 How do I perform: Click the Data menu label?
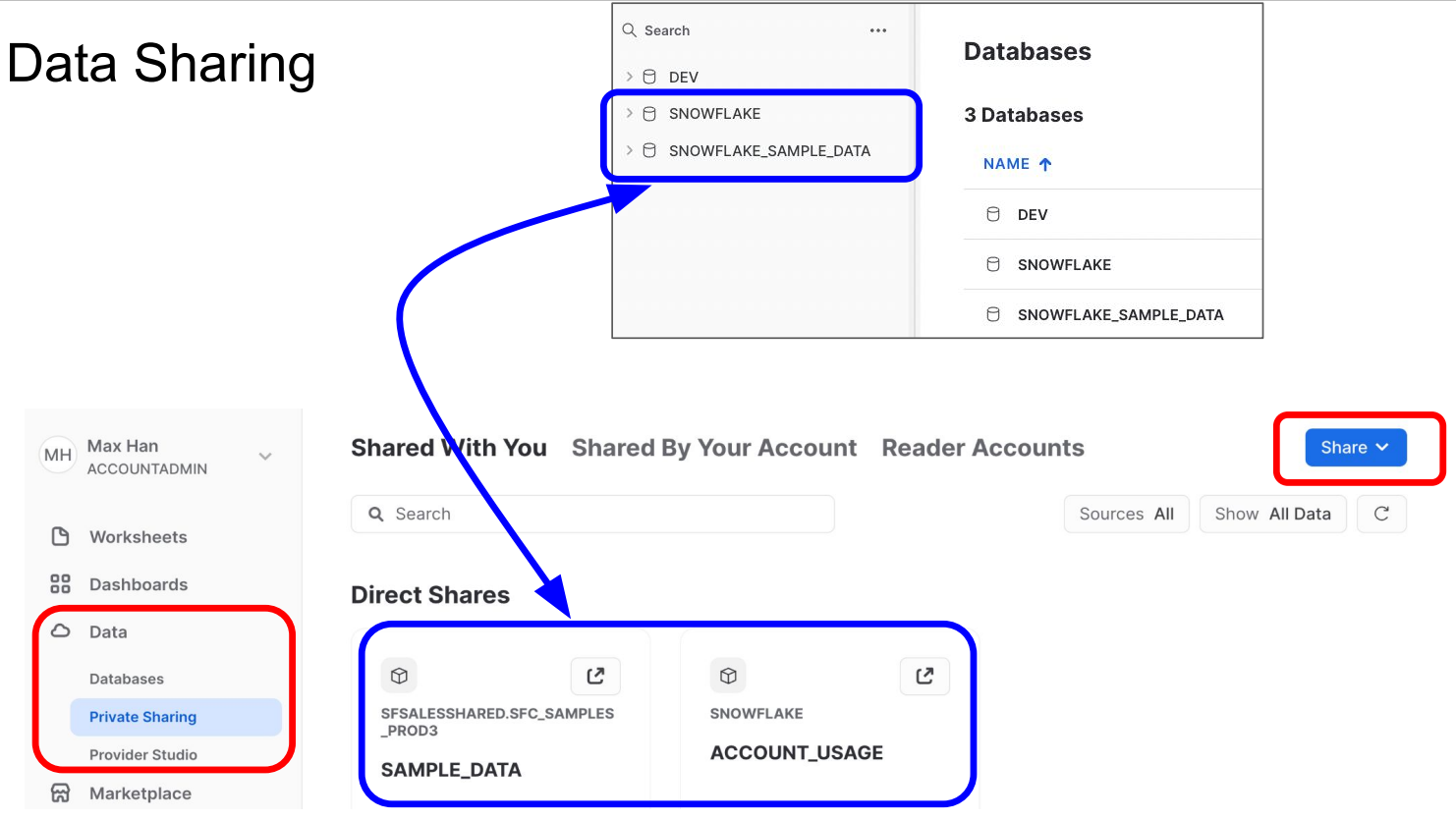[108, 631]
